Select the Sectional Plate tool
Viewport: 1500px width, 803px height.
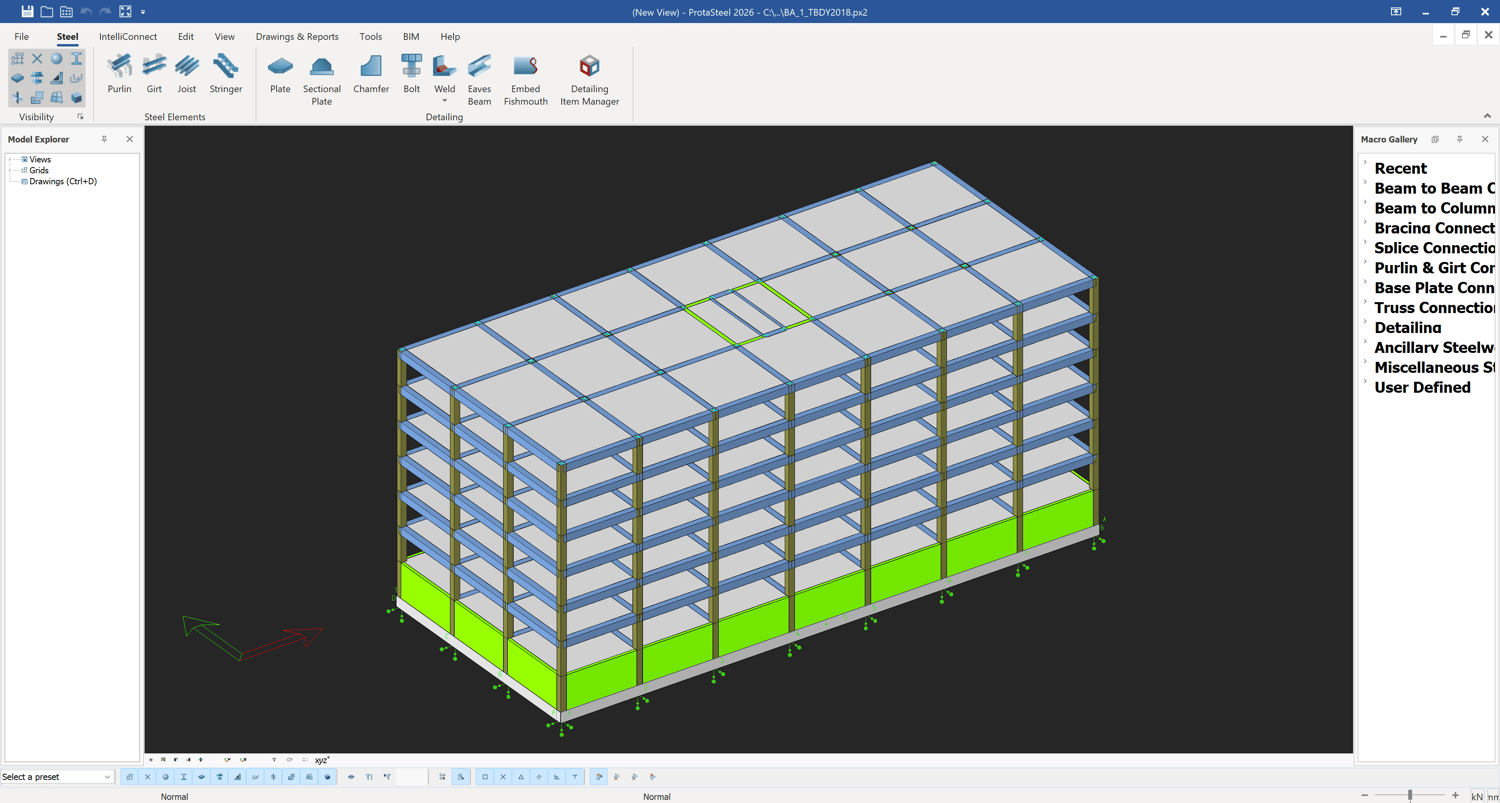pos(322,80)
